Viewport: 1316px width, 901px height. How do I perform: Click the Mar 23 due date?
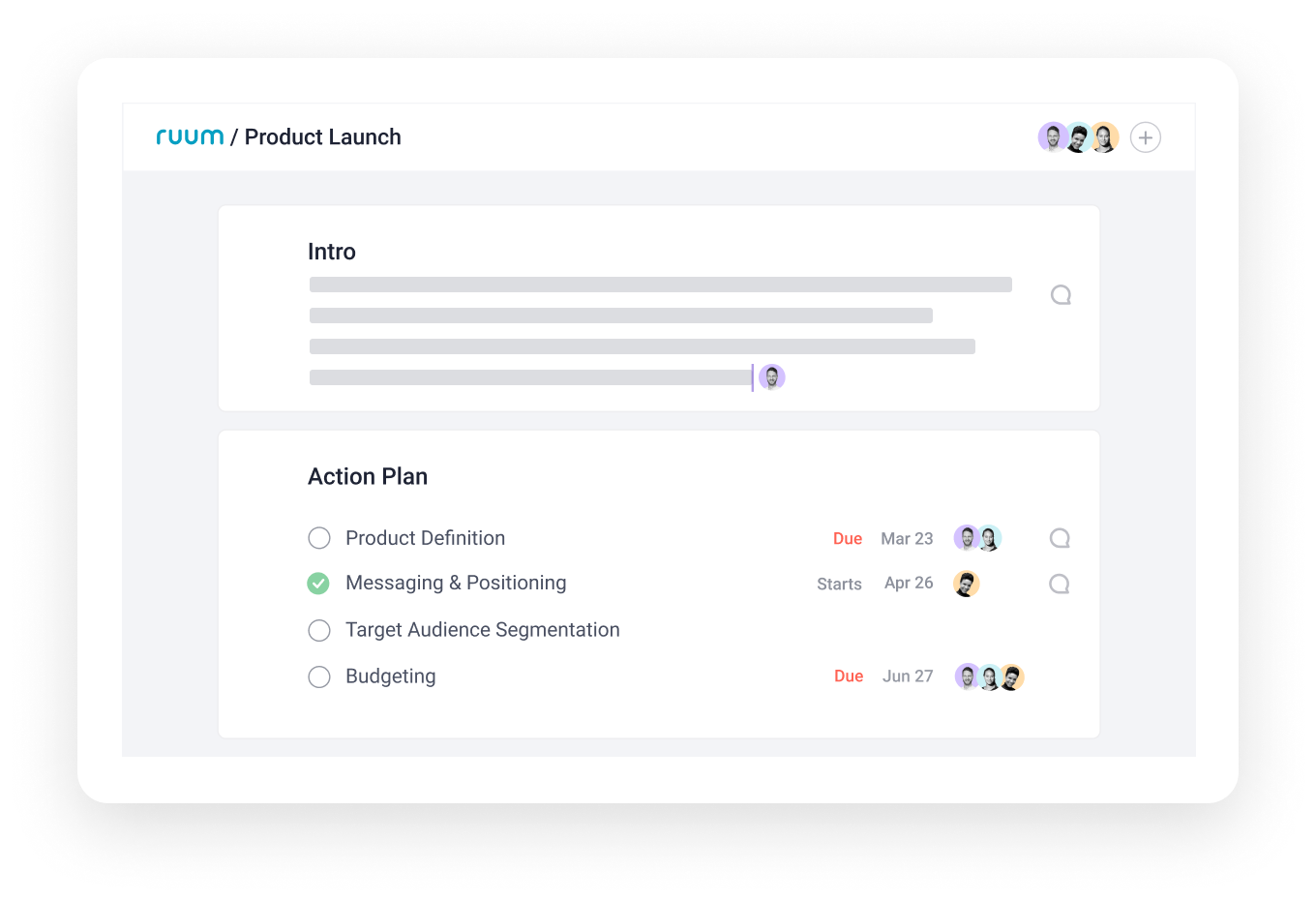[x=907, y=539]
